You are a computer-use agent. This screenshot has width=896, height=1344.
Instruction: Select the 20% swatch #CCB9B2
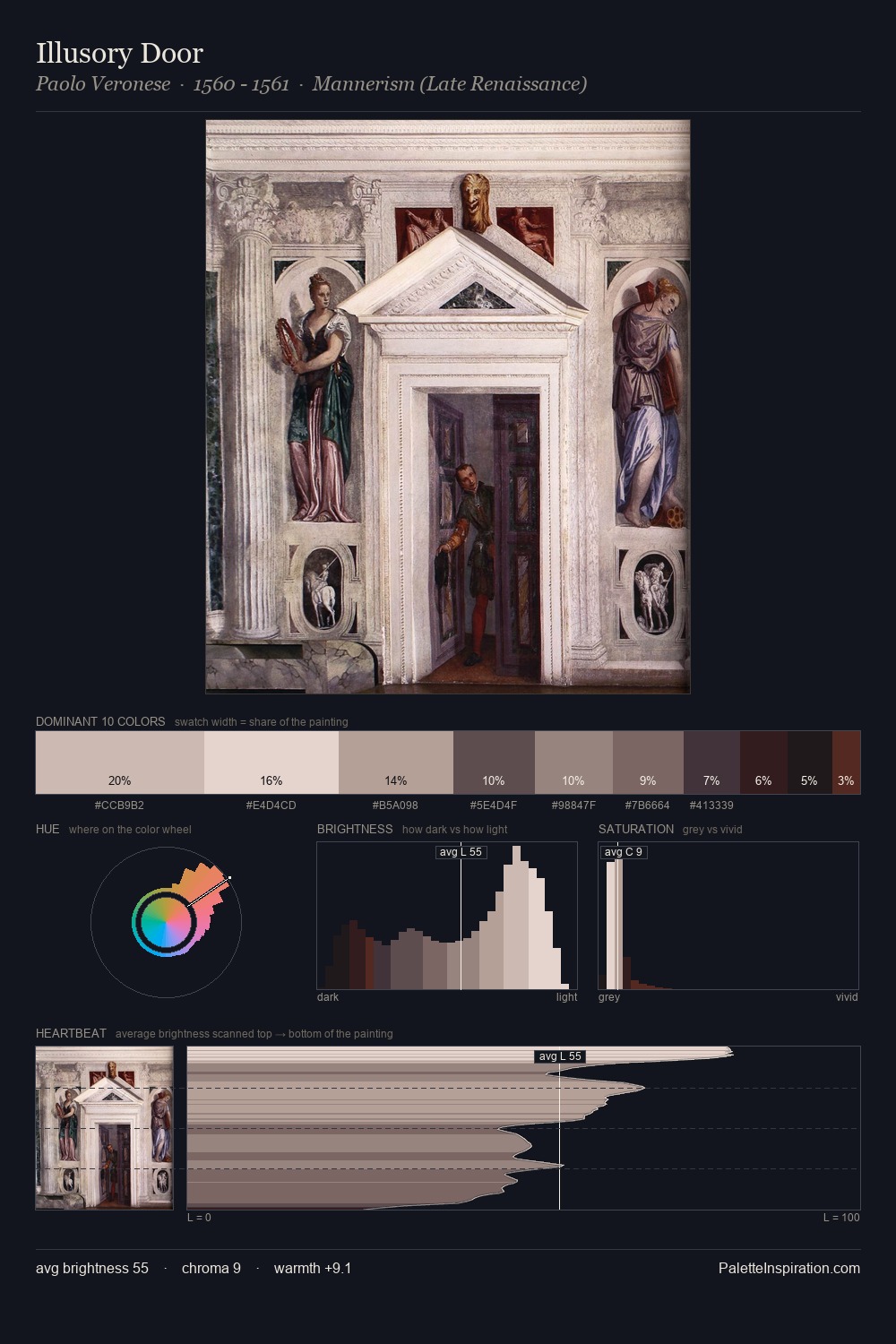point(120,762)
